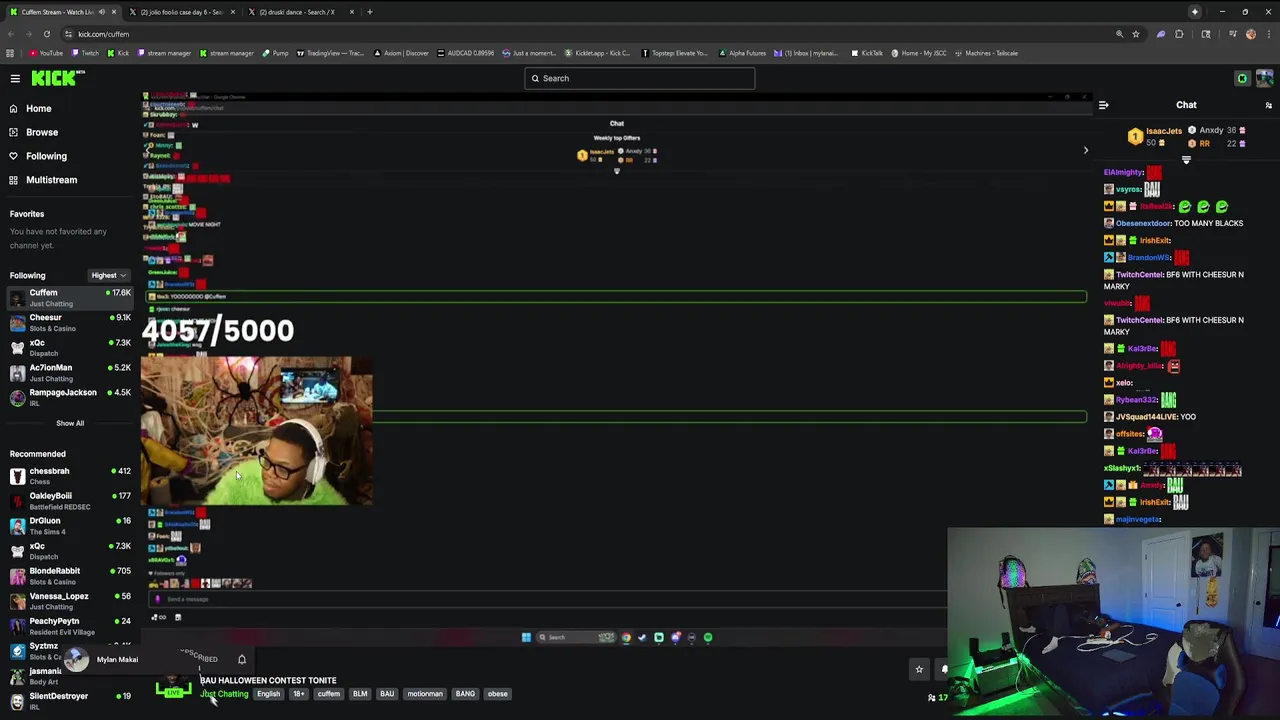Open Cheesur channel in Following list
Image resolution: width=1280 pixels, height=720 pixels.
pos(70,322)
